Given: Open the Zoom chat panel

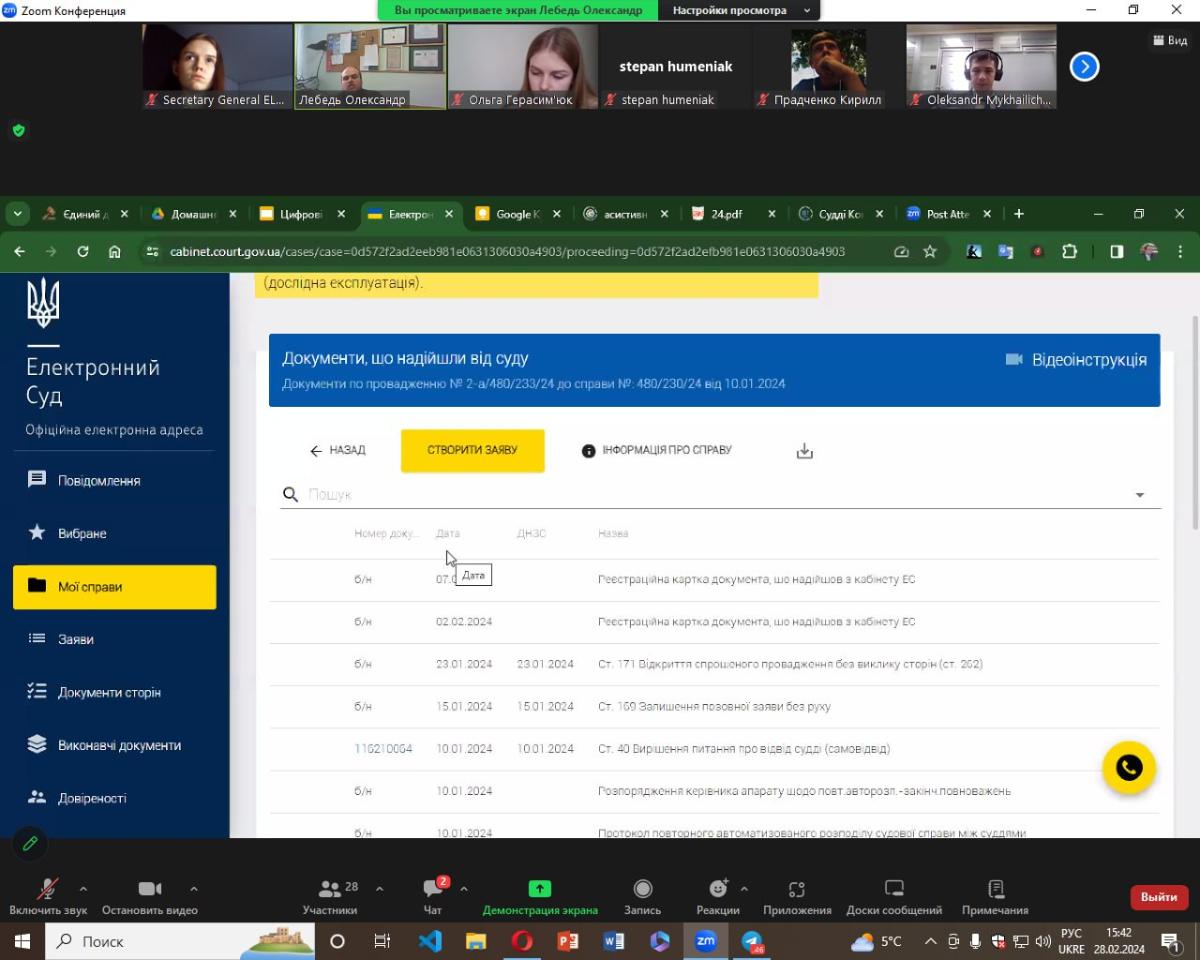Looking at the screenshot, I should pos(433,896).
